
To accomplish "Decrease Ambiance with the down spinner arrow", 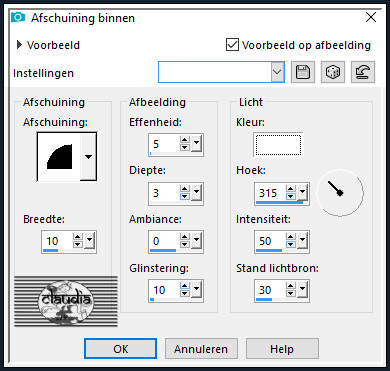I will [185, 244].
